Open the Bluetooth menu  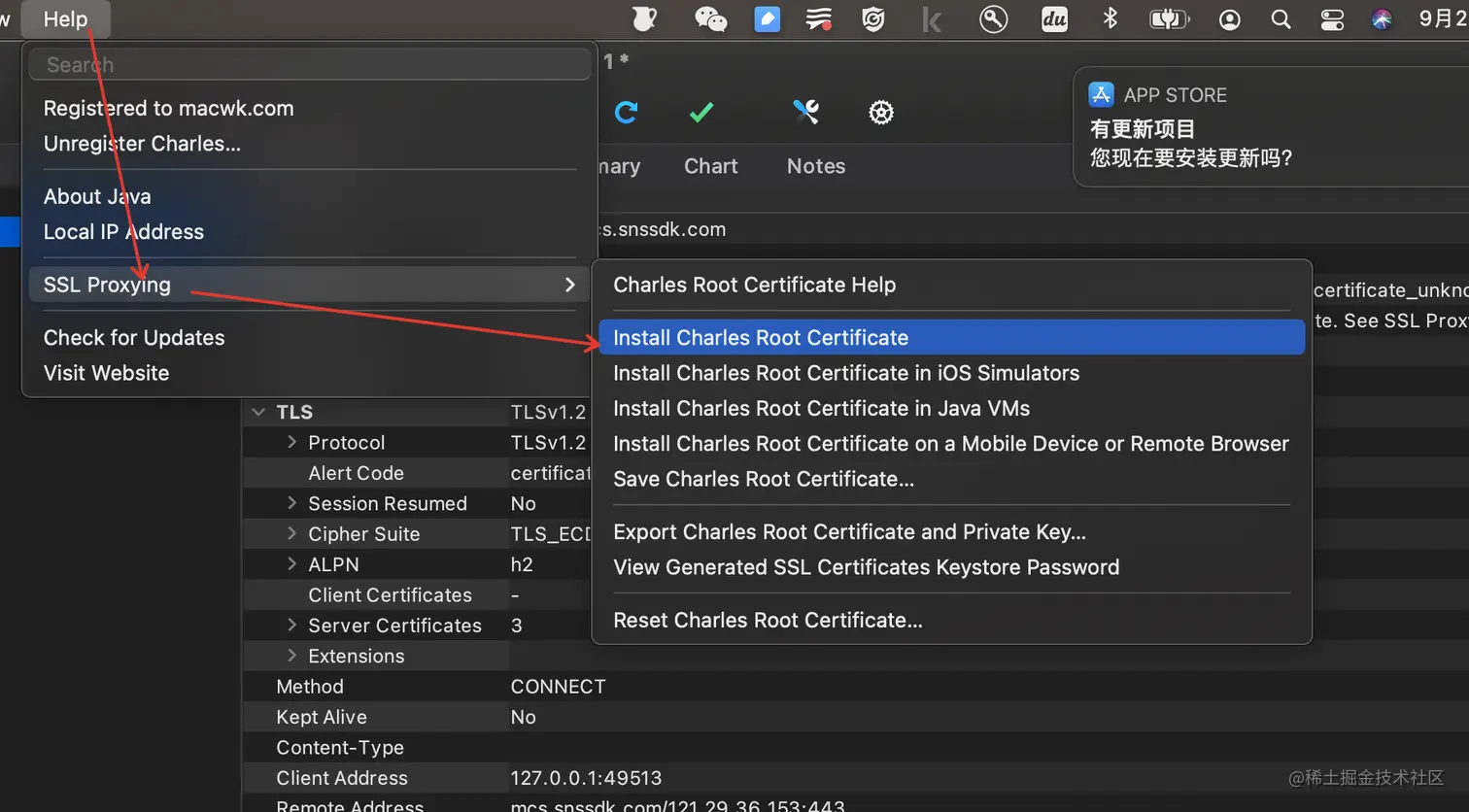click(x=1110, y=19)
